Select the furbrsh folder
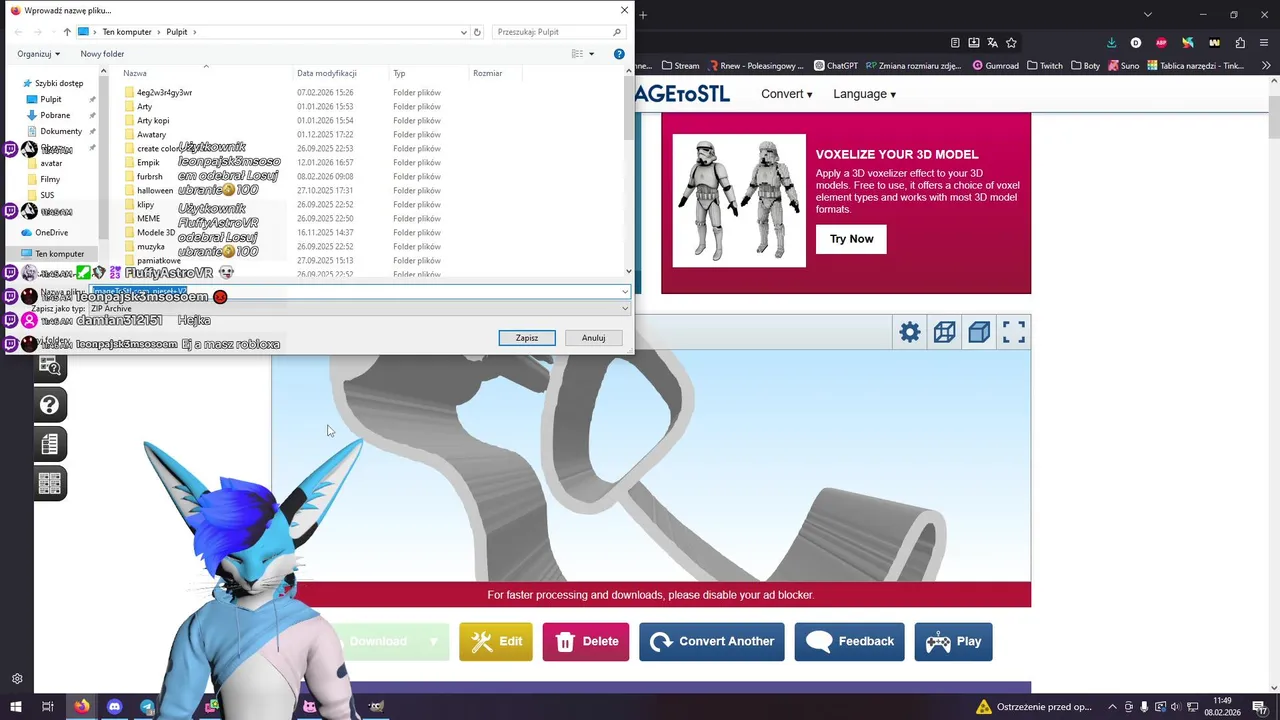 click(x=150, y=176)
